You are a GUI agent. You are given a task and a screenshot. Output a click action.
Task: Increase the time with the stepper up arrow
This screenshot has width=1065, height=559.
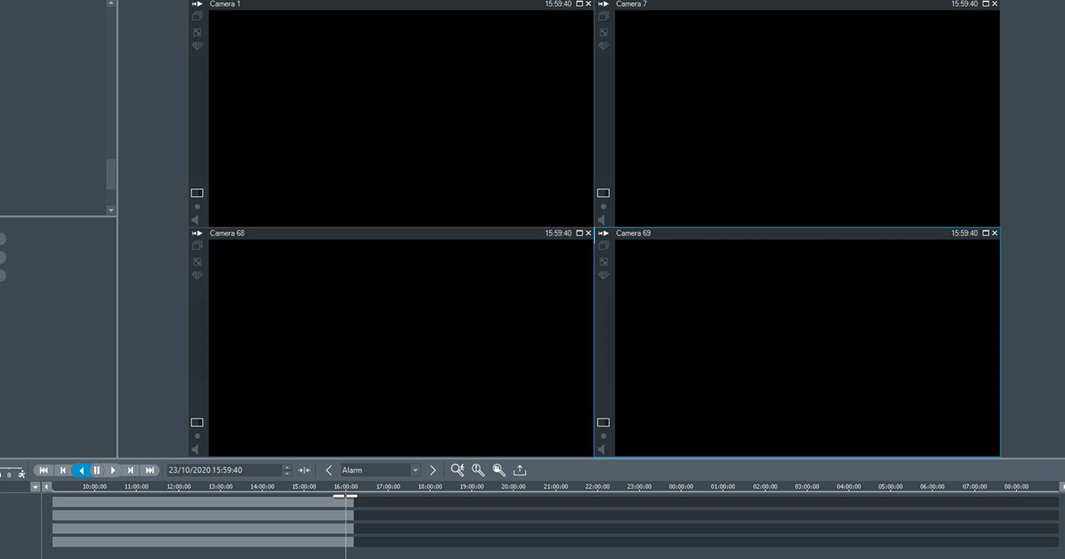pyautogui.click(x=287, y=467)
